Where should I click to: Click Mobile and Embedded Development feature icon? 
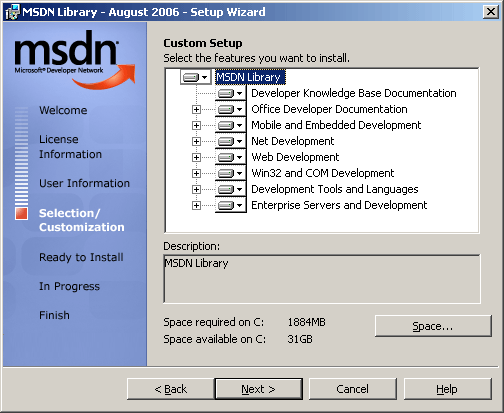tap(231, 125)
